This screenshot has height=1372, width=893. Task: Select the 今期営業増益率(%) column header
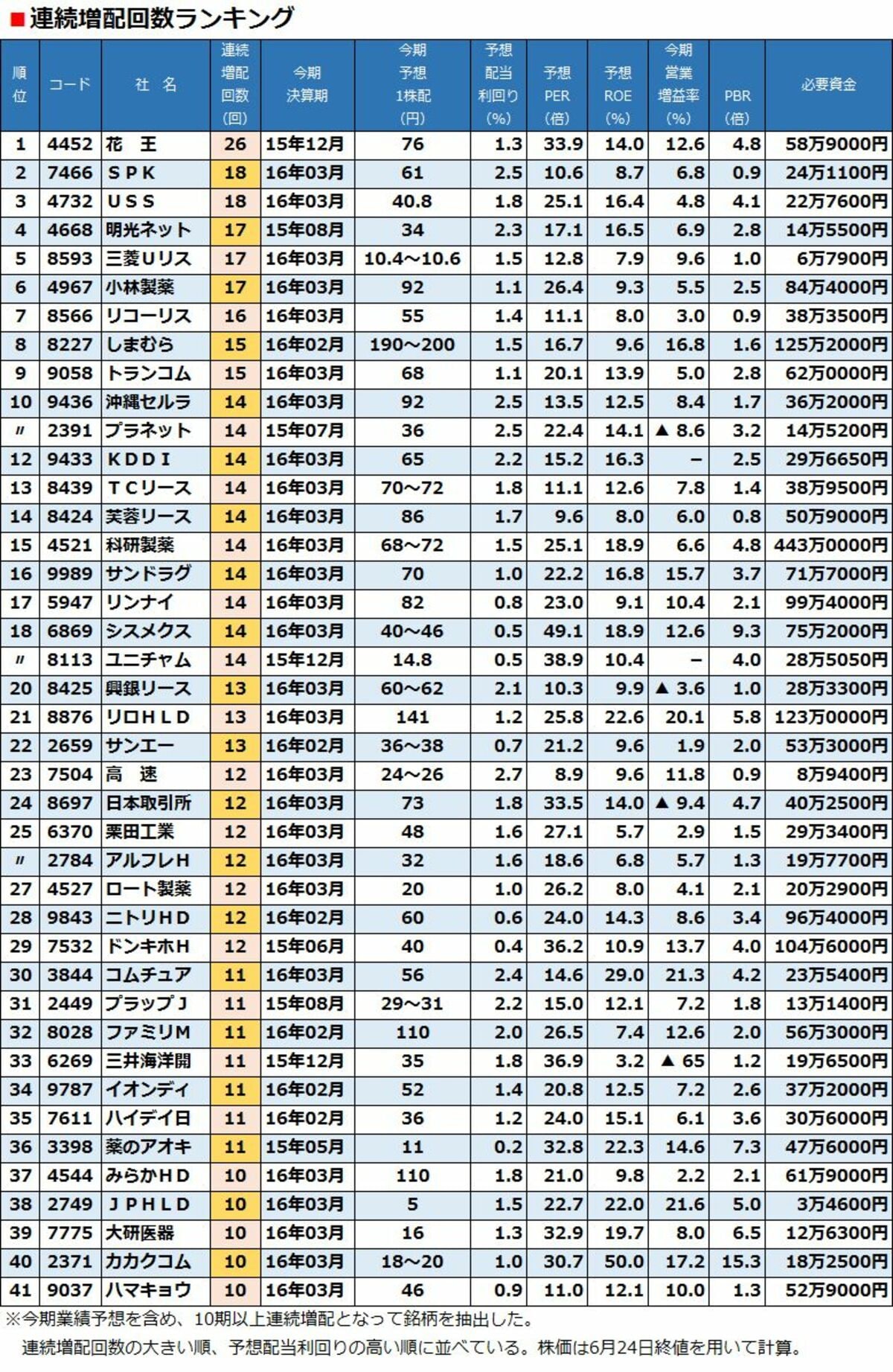pyautogui.click(x=678, y=84)
